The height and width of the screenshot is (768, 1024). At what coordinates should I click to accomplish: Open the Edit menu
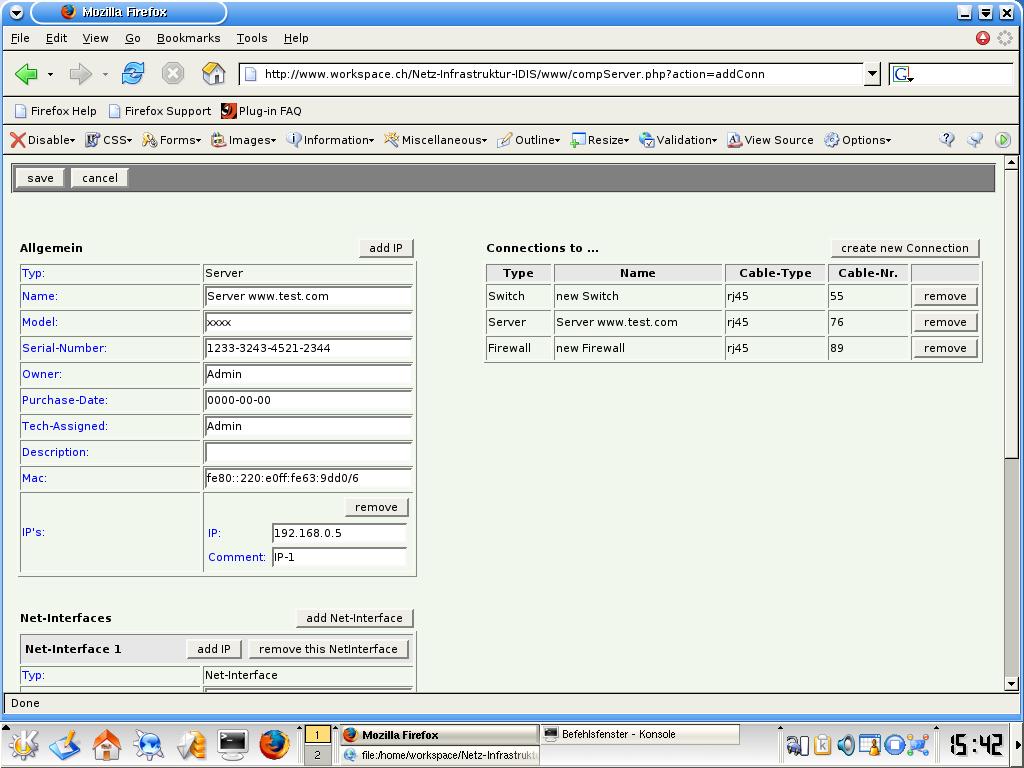click(x=56, y=38)
